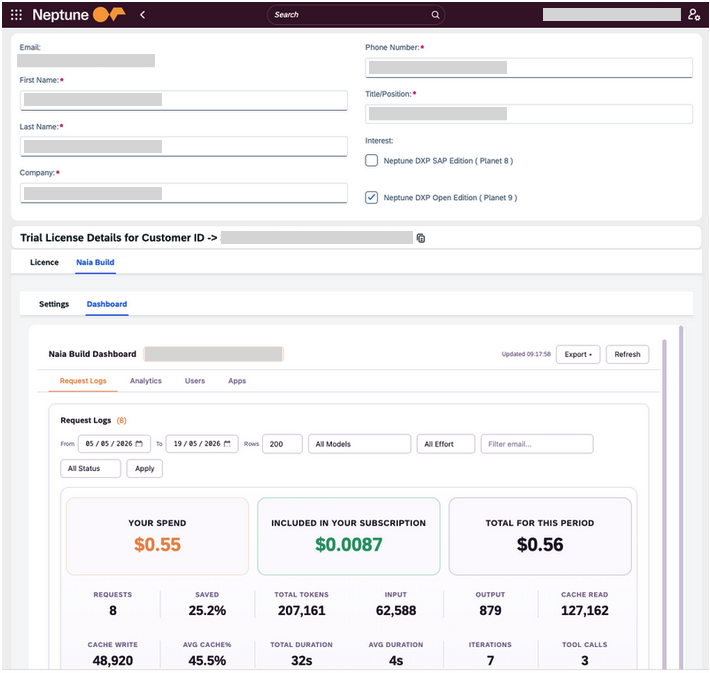Click the Last Name input field
The image size is (710, 673).
(184, 147)
